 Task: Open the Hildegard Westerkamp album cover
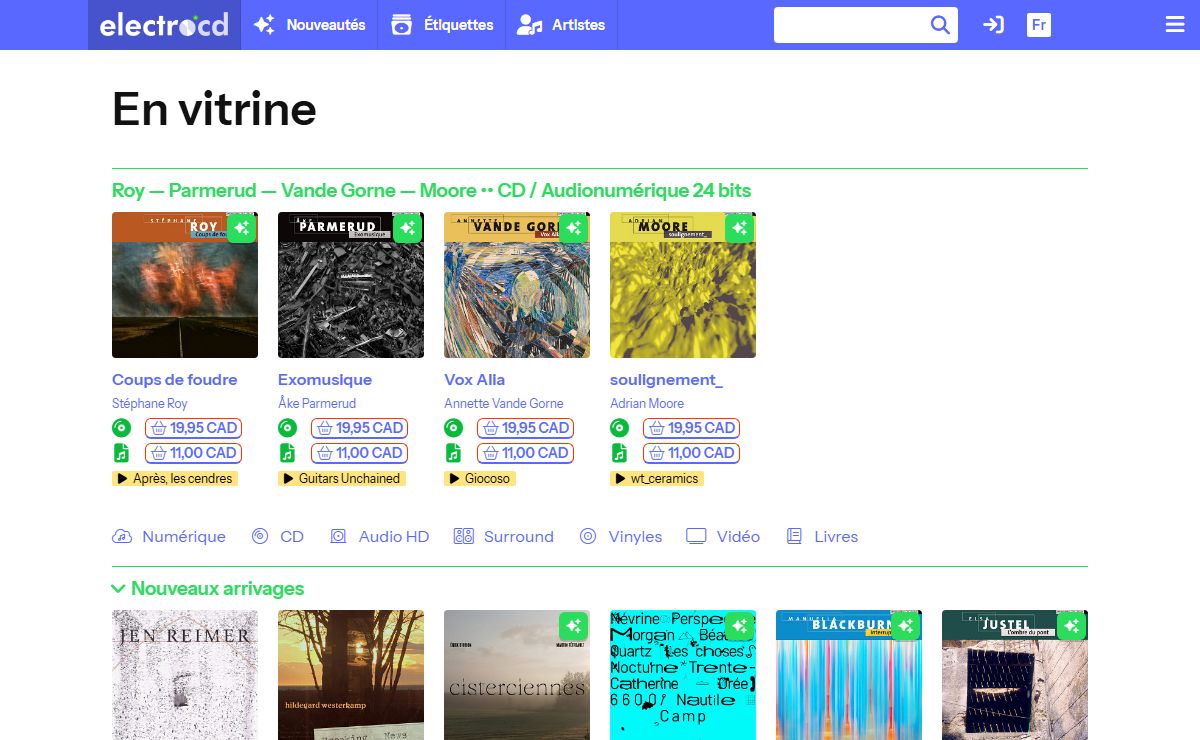(351, 675)
